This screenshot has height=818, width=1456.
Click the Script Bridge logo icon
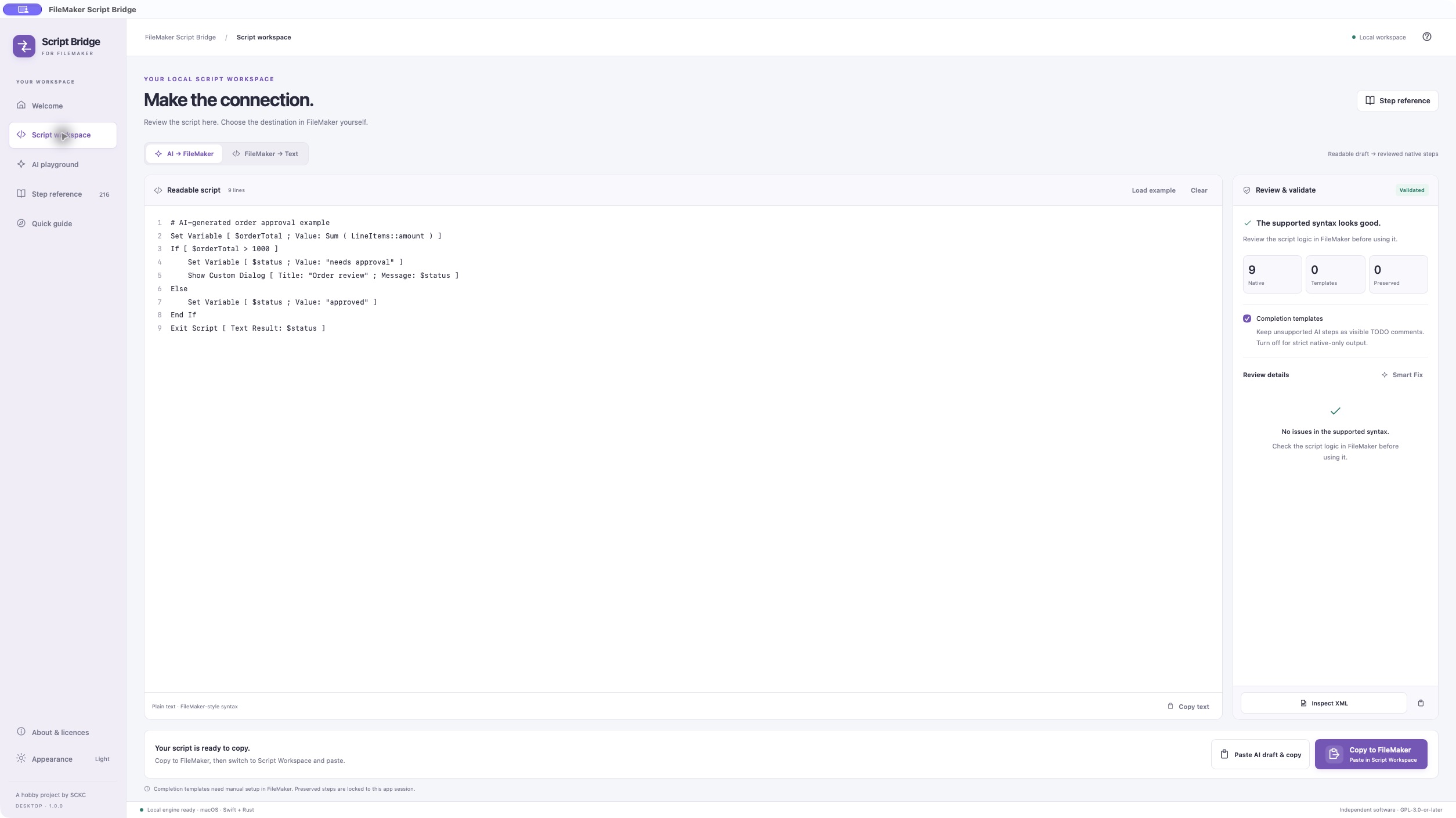24,46
